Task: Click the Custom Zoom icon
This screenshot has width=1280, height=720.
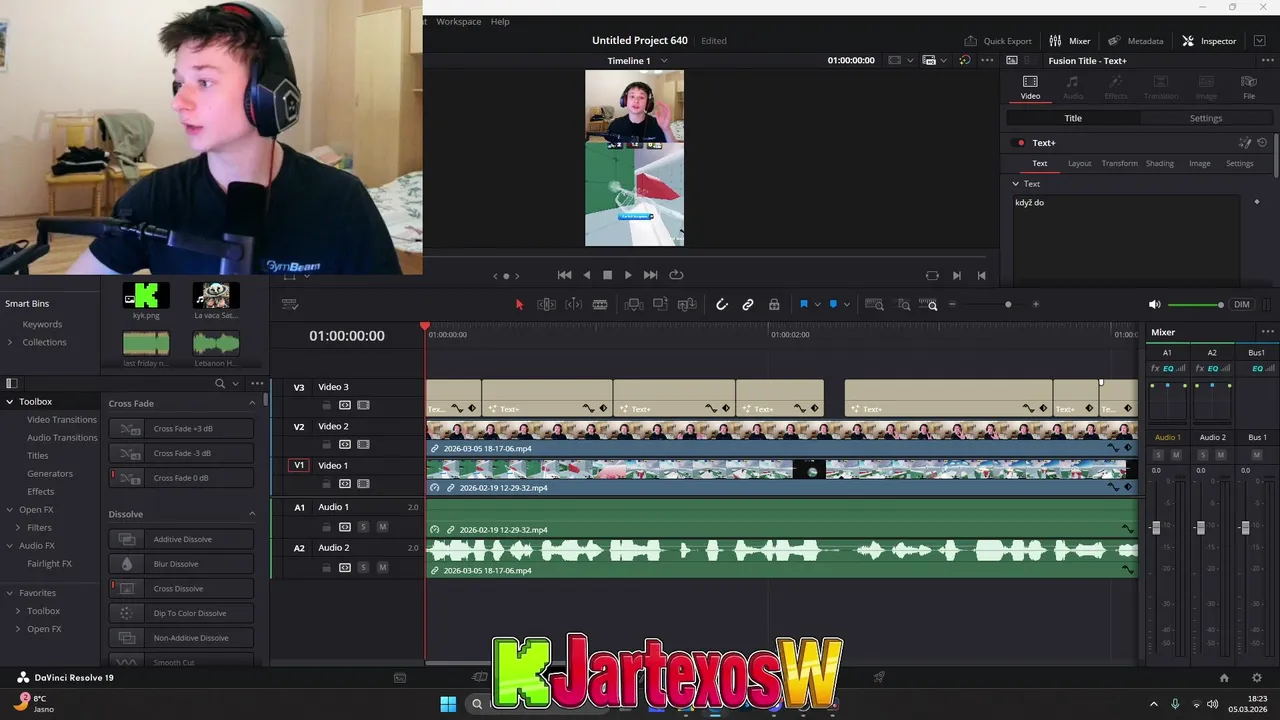Action: point(928,305)
